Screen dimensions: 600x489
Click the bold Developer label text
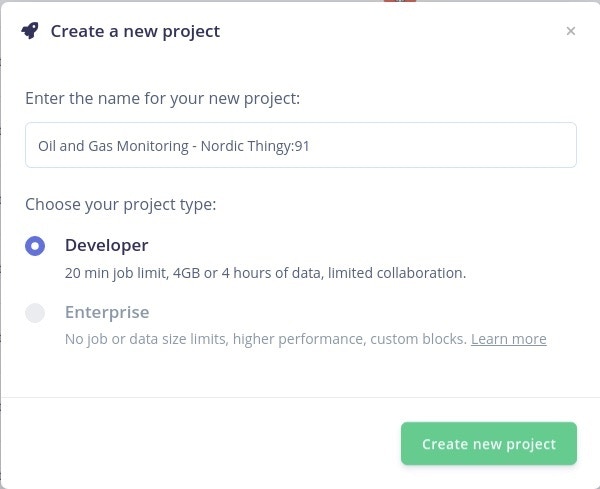(106, 245)
